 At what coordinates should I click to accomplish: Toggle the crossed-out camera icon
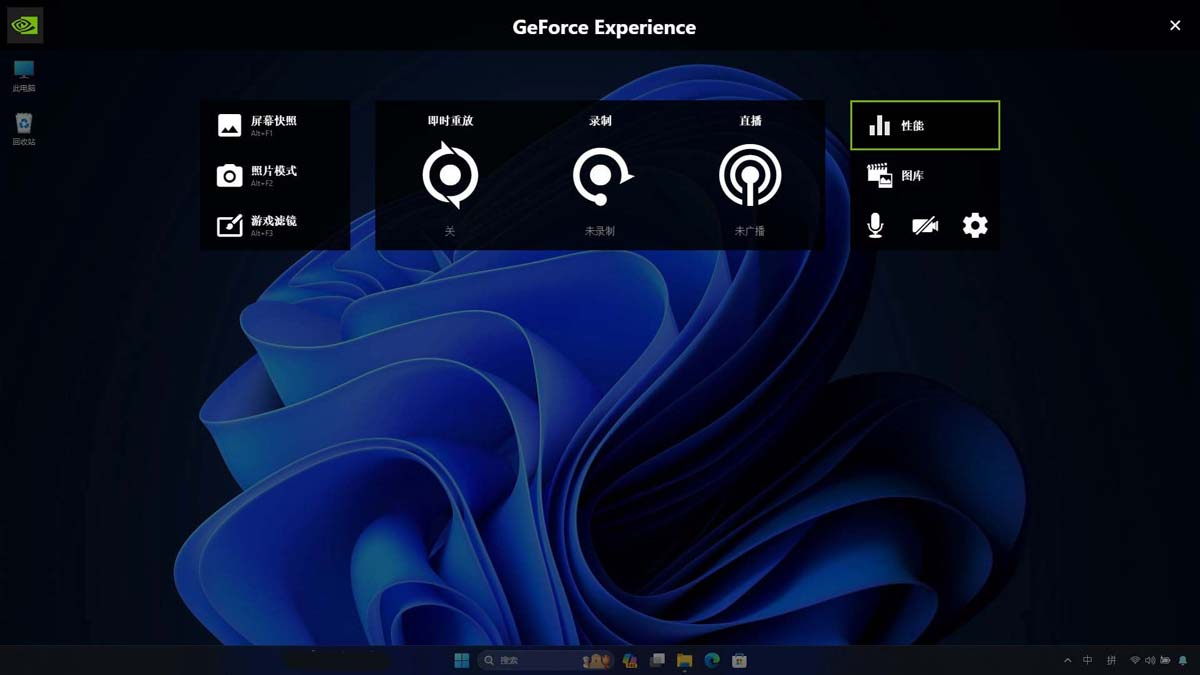coord(925,226)
